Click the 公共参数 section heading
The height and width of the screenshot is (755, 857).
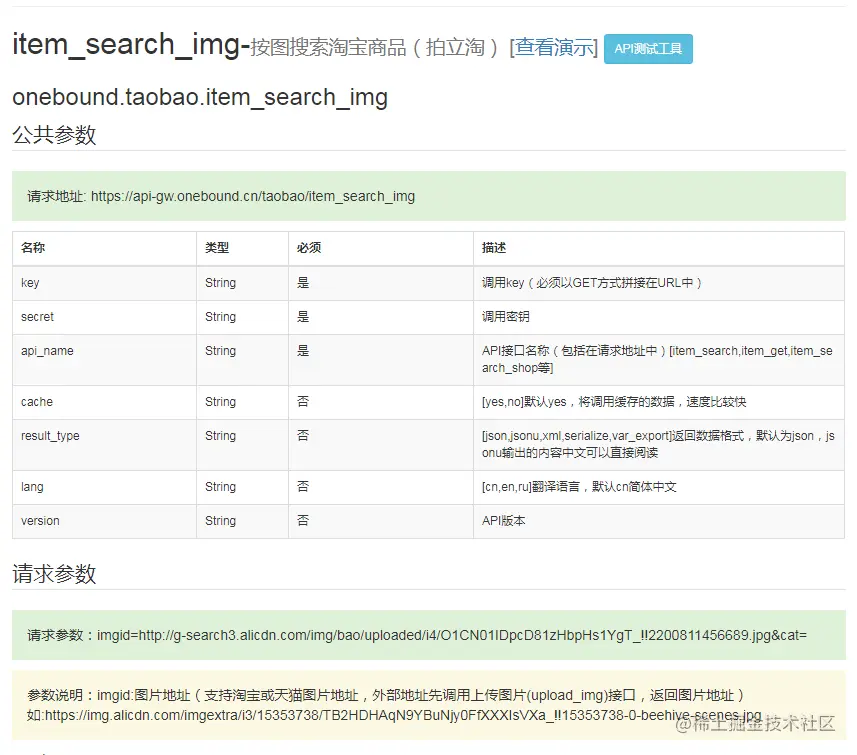coord(54,134)
